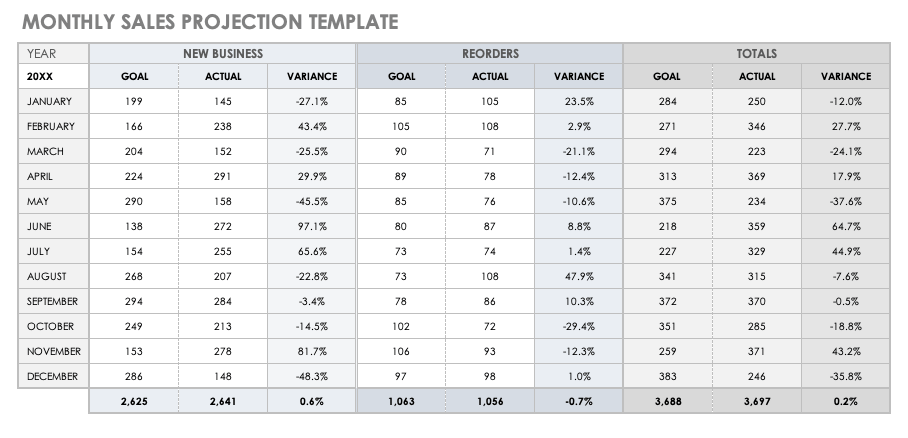Select August Reorders variance 47.9%
This screenshot has height=438, width=908.
click(578, 277)
